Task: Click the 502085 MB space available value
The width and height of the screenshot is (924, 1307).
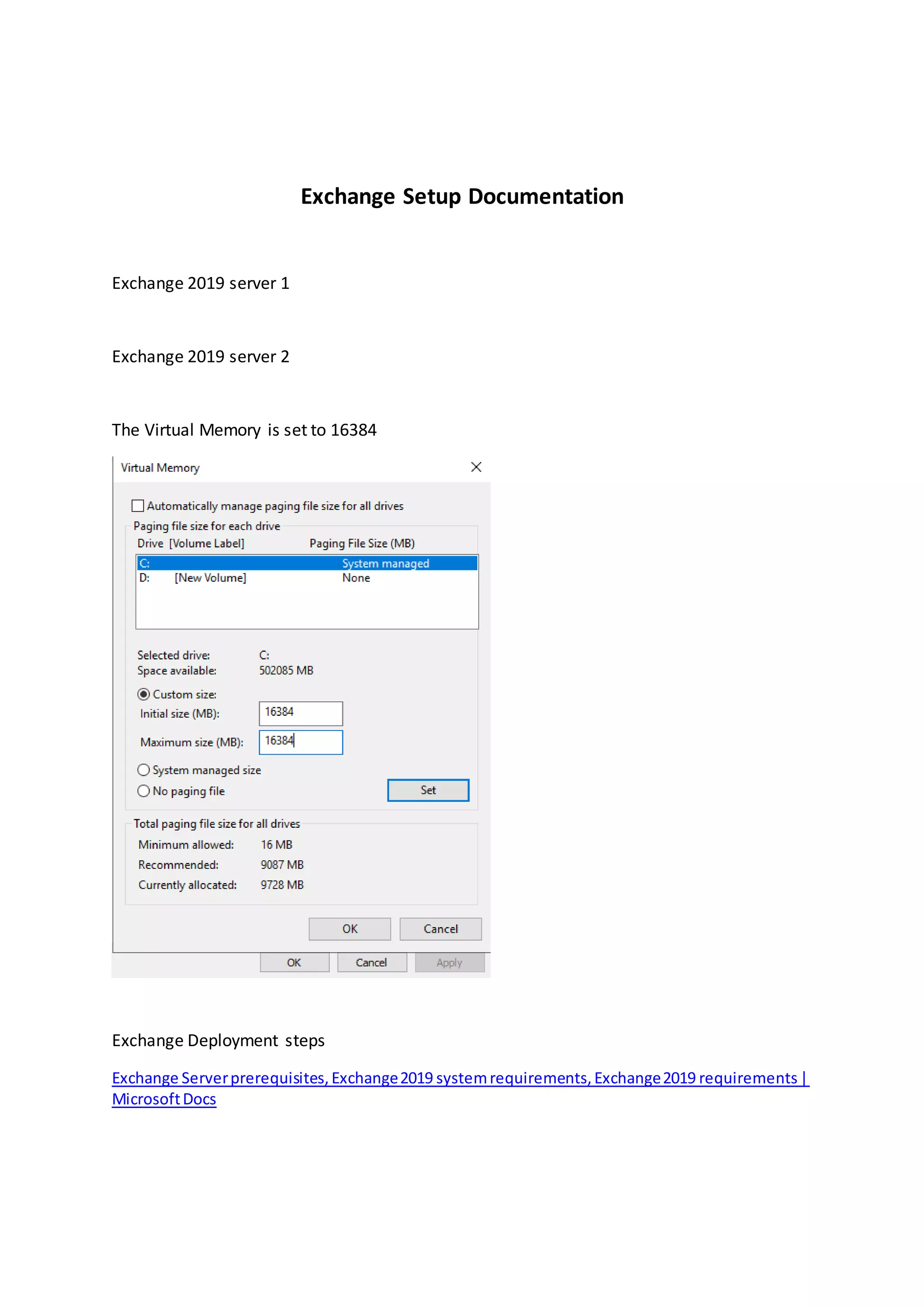Action: point(286,671)
